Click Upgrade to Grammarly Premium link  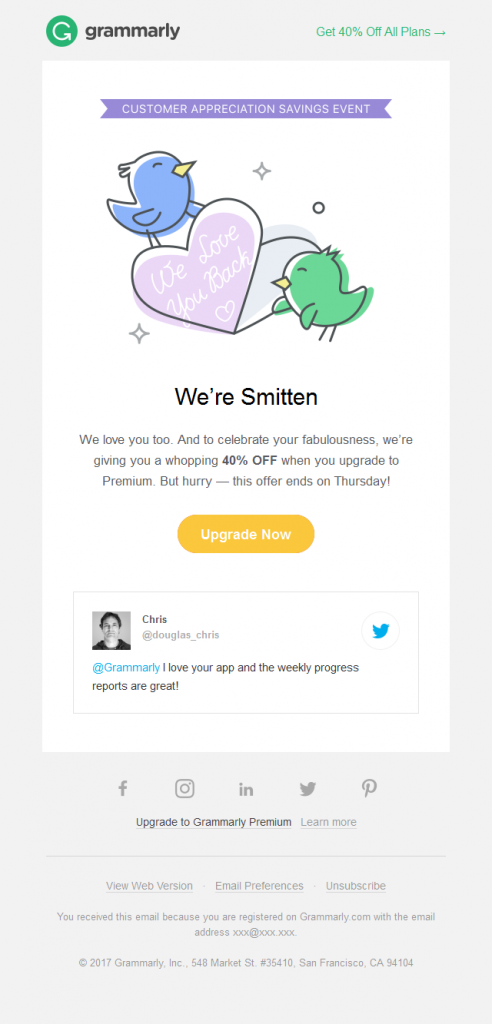(214, 822)
